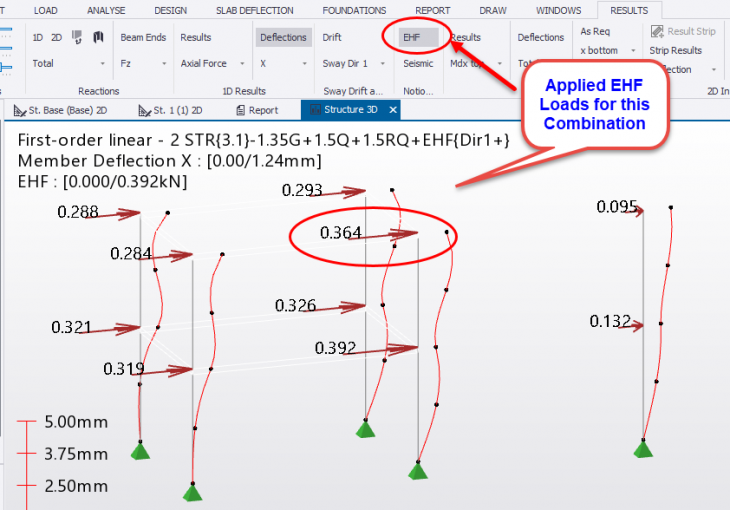Toggle As Req 2D results
Screen dimensions: 730x510
pos(595,32)
